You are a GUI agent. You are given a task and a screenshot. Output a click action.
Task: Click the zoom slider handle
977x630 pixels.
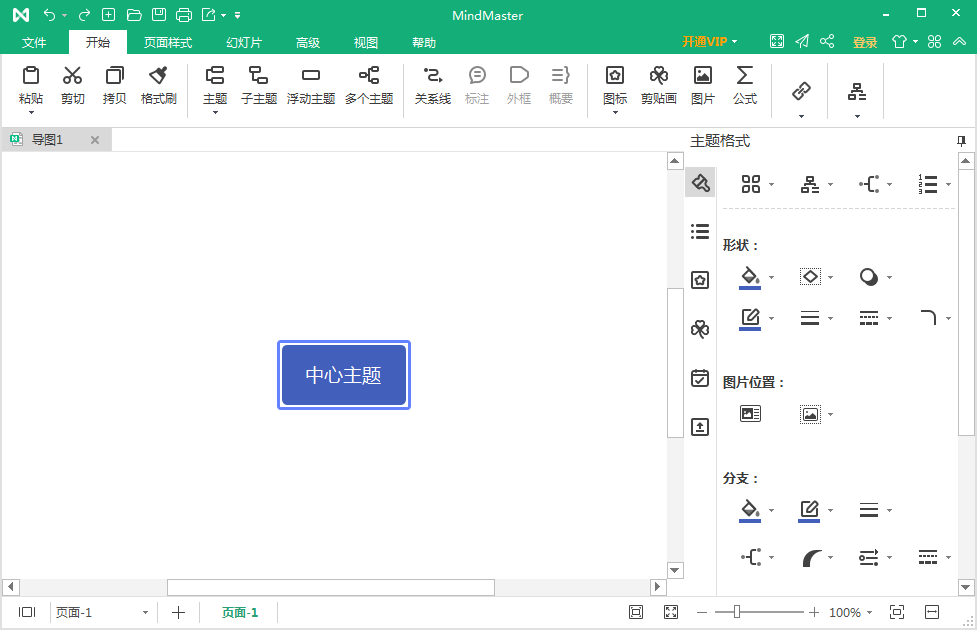(737, 612)
